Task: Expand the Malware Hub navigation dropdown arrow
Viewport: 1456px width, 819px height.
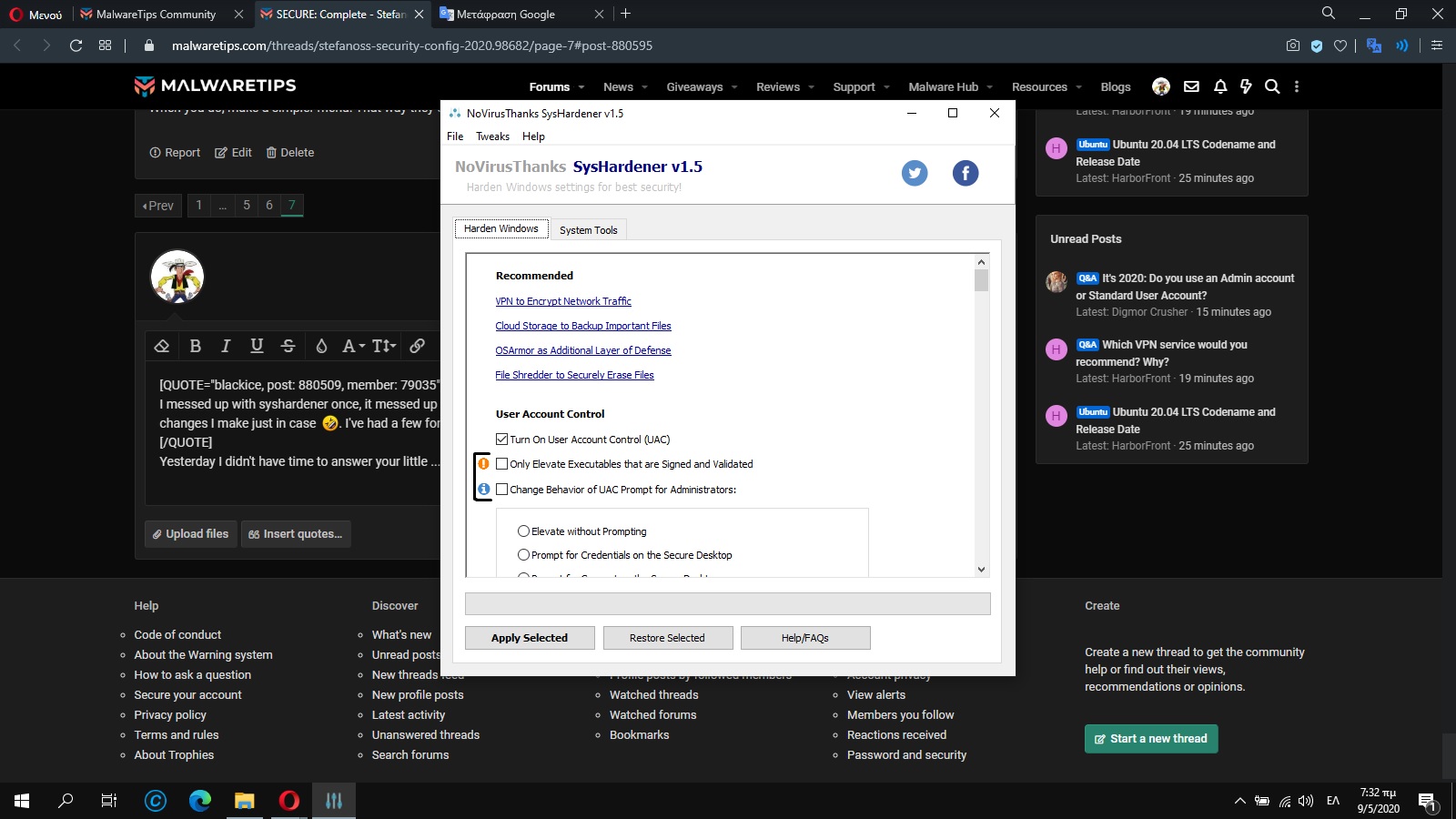Action: tap(989, 87)
